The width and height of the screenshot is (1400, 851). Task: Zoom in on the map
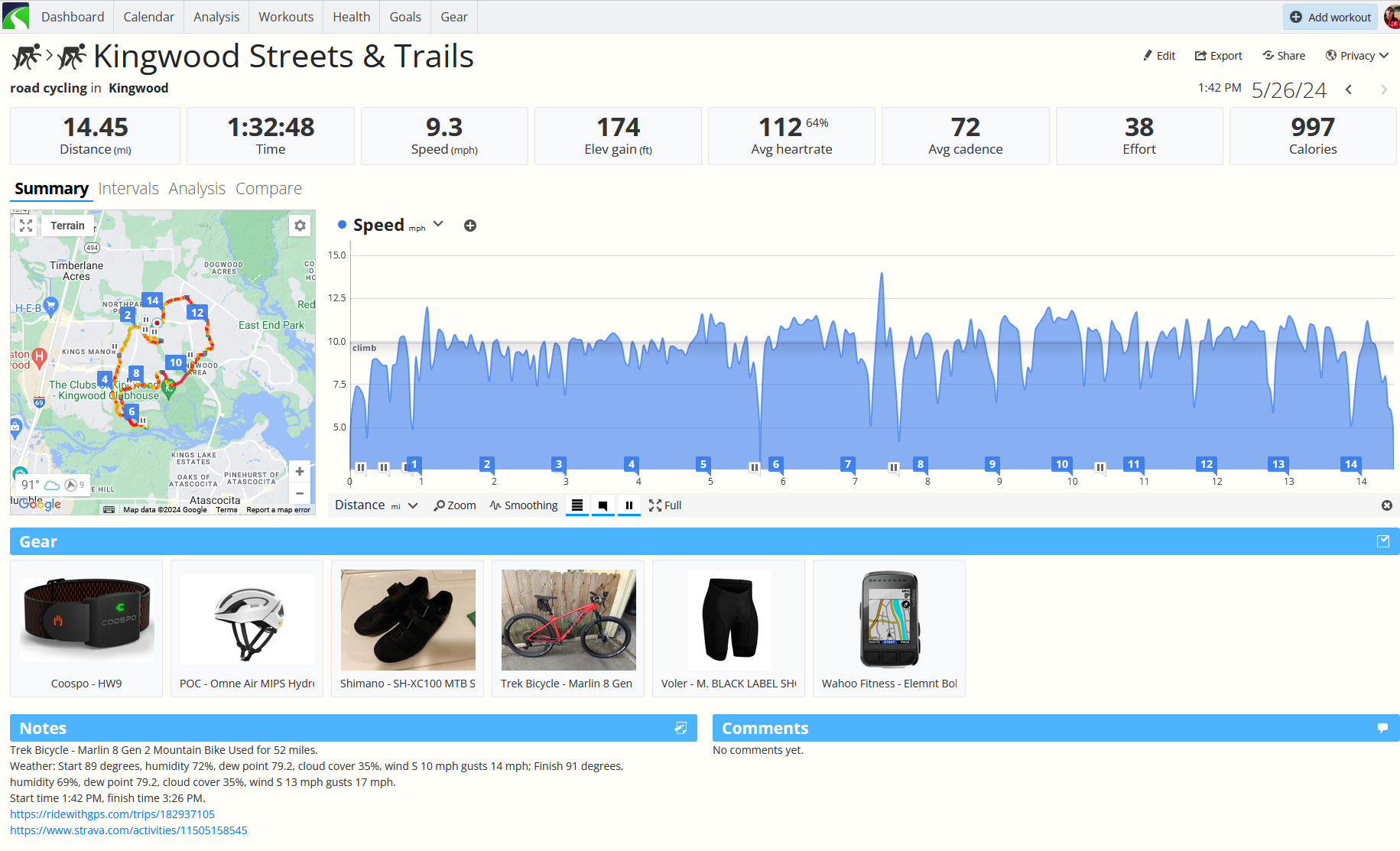(300, 472)
